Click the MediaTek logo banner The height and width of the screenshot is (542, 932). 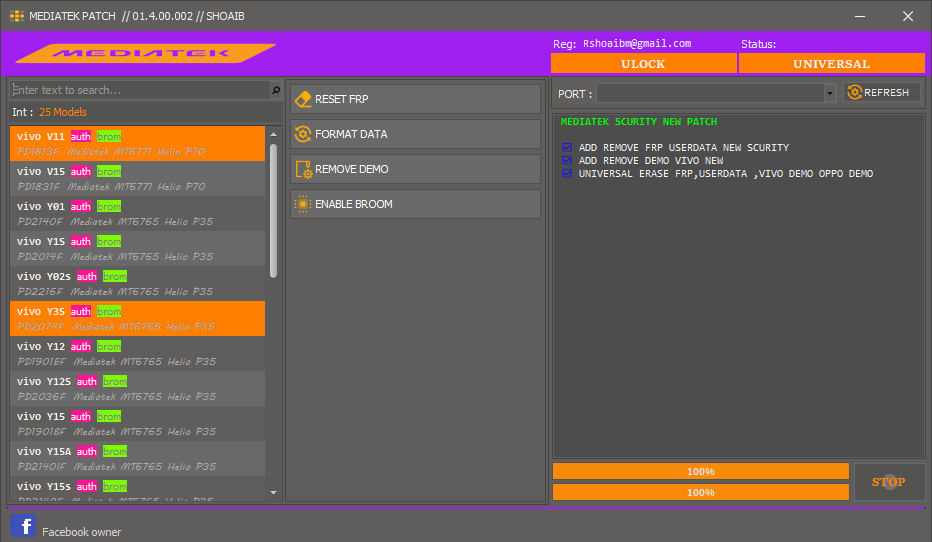point(145,53)
